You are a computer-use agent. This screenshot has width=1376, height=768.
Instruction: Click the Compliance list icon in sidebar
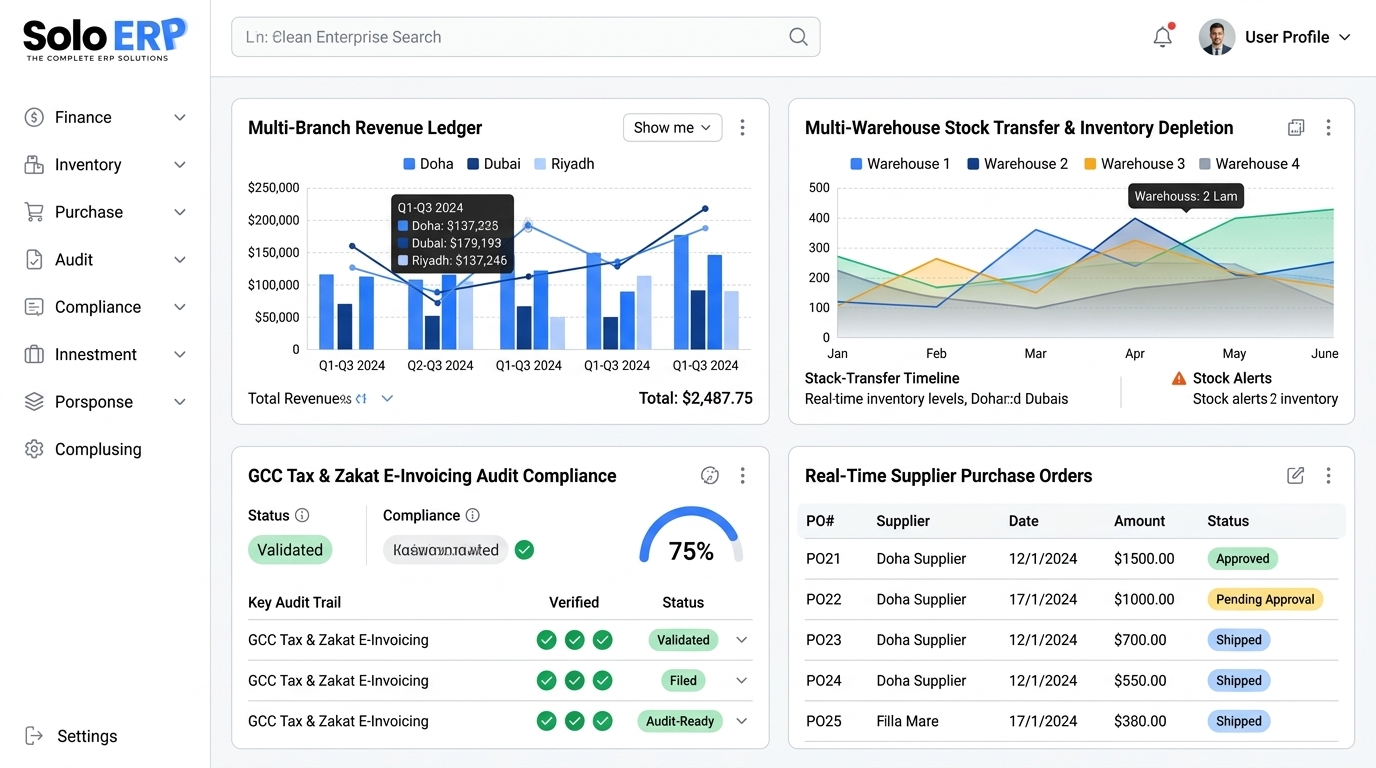click(x=34, y=307)
